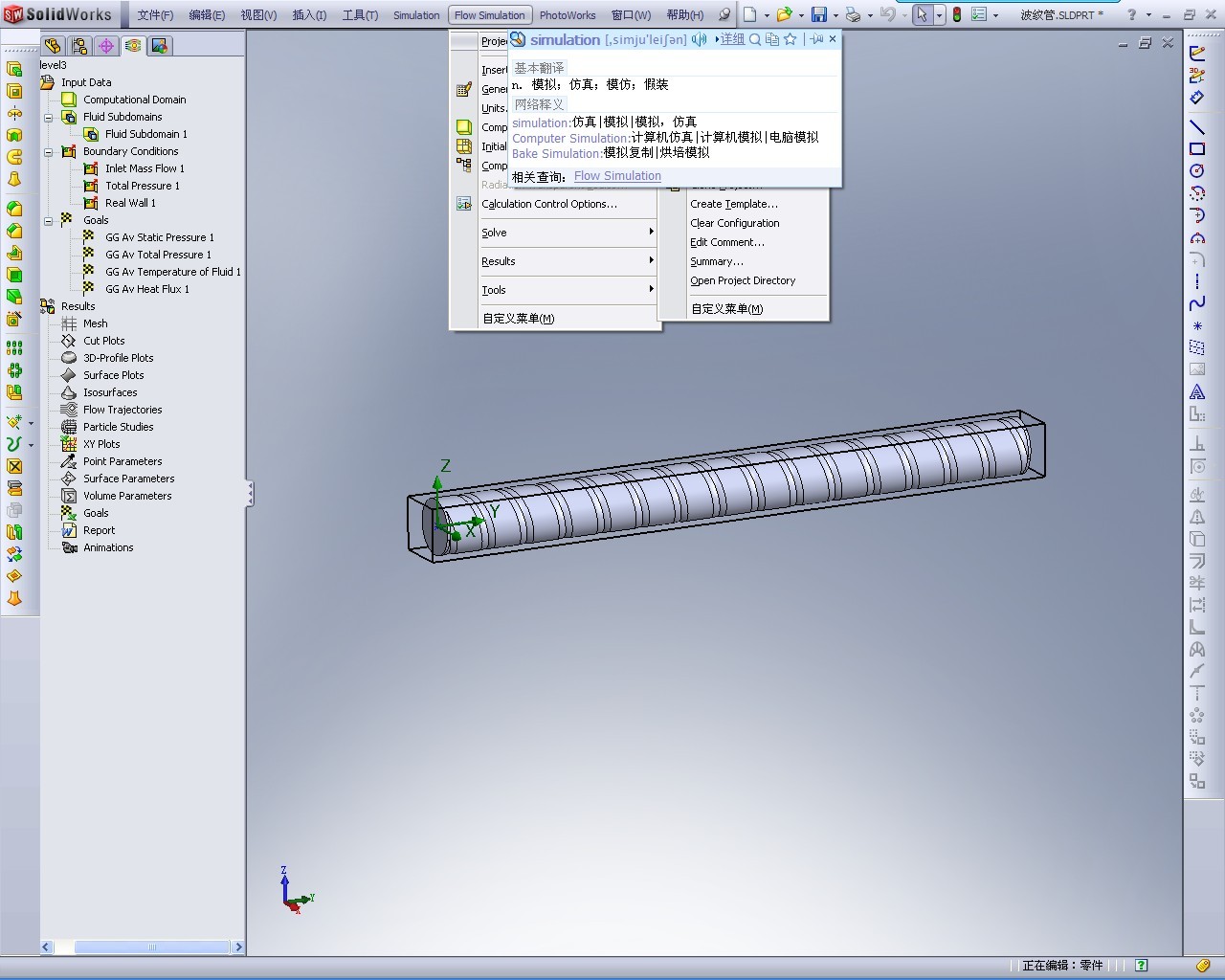Click the New document icon
1225x980 pixels.
pyautogui.click(x=750, y=14)
